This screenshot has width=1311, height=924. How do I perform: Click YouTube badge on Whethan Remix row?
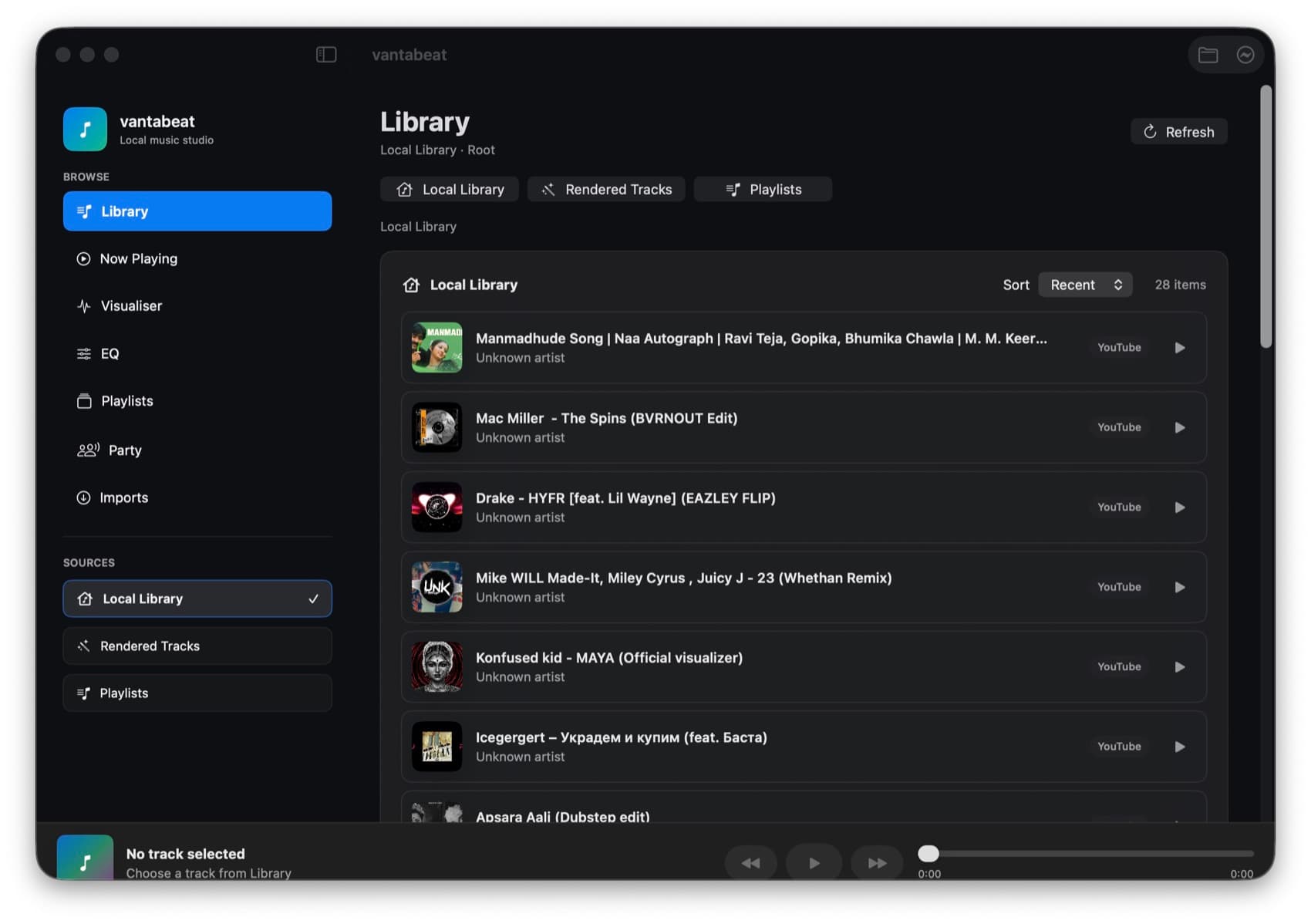point(1119,587)
